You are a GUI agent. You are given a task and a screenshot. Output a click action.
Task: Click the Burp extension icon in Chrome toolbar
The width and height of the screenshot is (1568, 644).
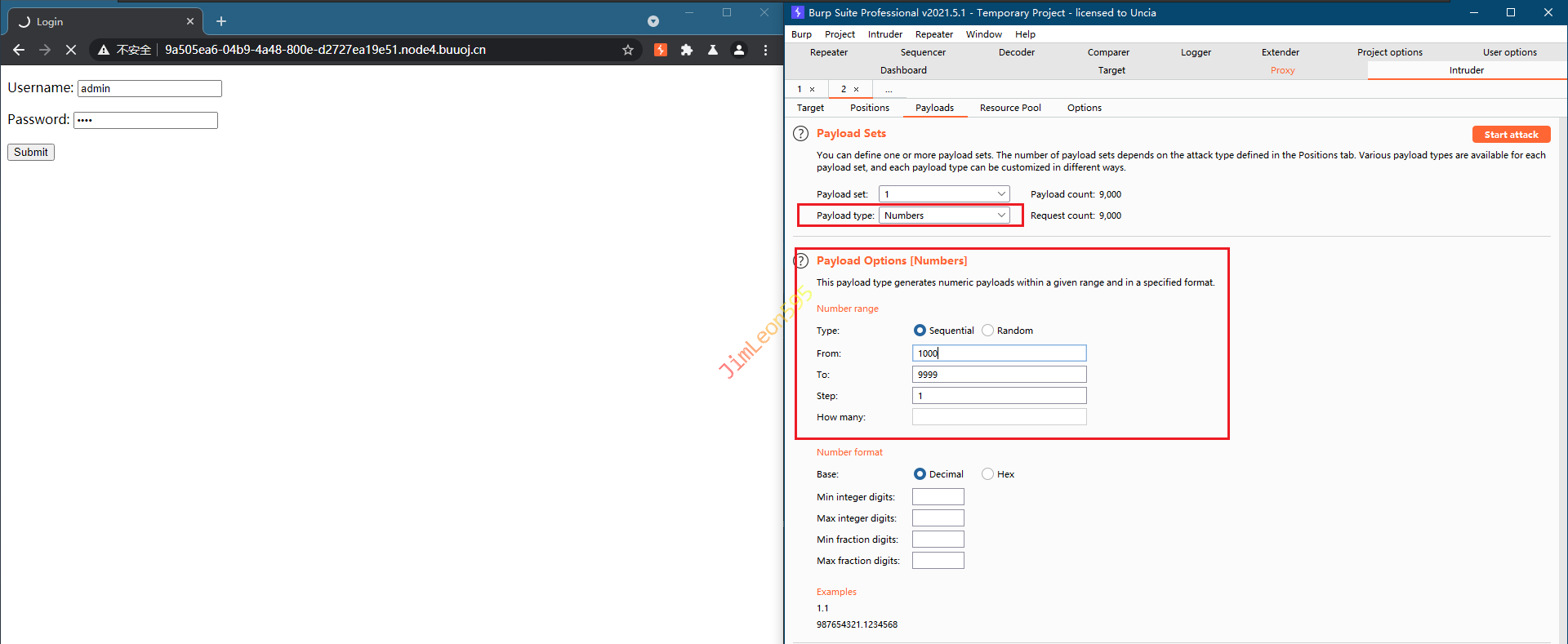661,50
